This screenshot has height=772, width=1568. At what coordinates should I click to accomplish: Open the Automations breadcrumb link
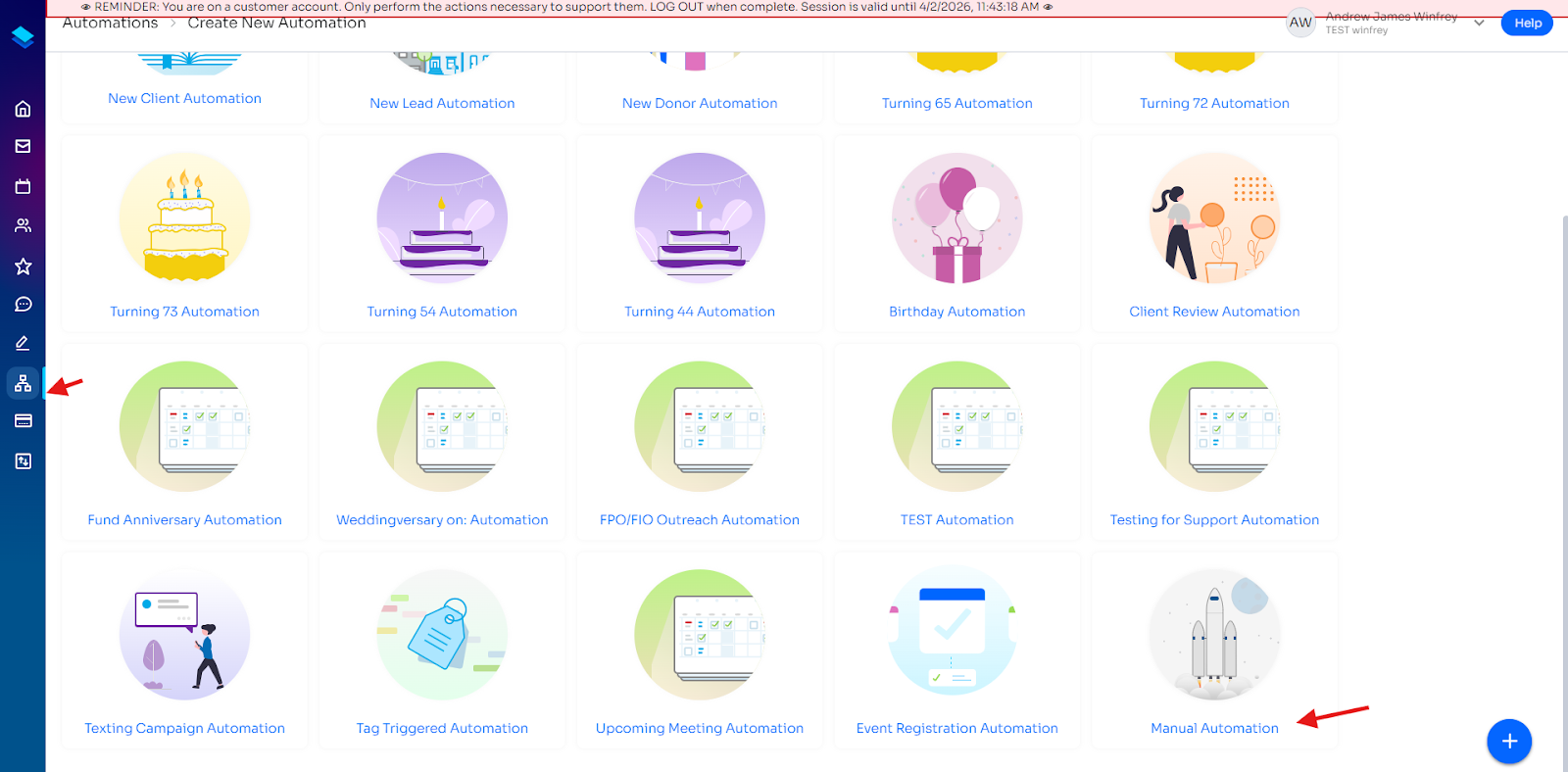pos(110,23)
